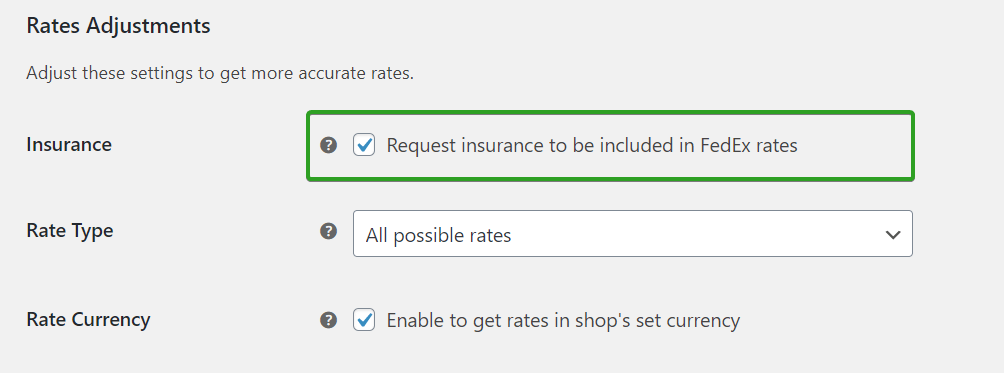Click the 'Adjust these settings' description text

220,74
